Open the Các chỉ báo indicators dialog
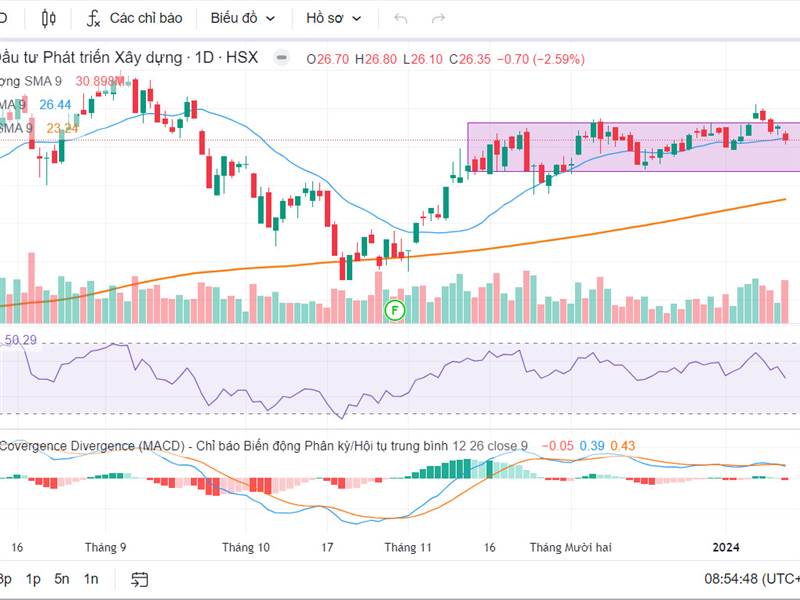800x600 pixels. tap(133, 18)
